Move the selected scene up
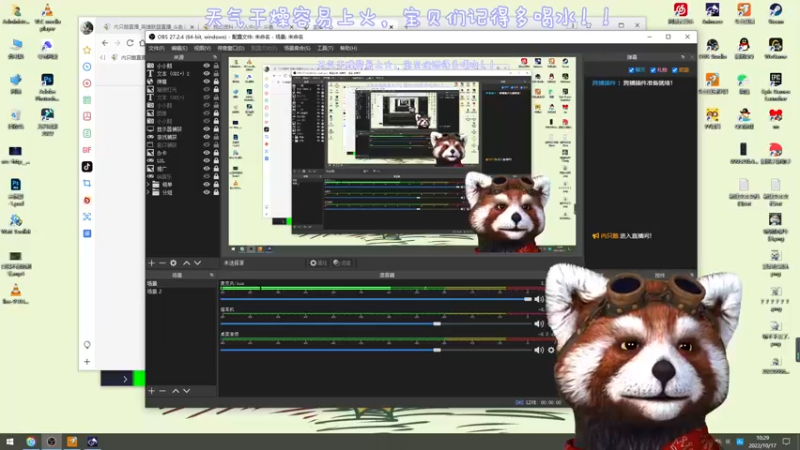 [x=176, y=391]
